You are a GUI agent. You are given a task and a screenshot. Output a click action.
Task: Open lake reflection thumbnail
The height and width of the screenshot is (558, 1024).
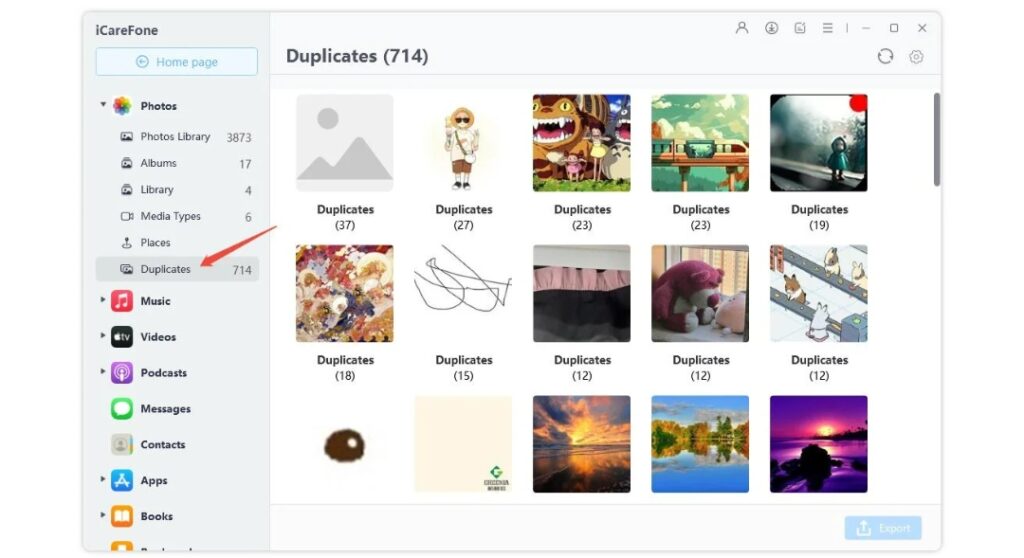coord(700,444)
